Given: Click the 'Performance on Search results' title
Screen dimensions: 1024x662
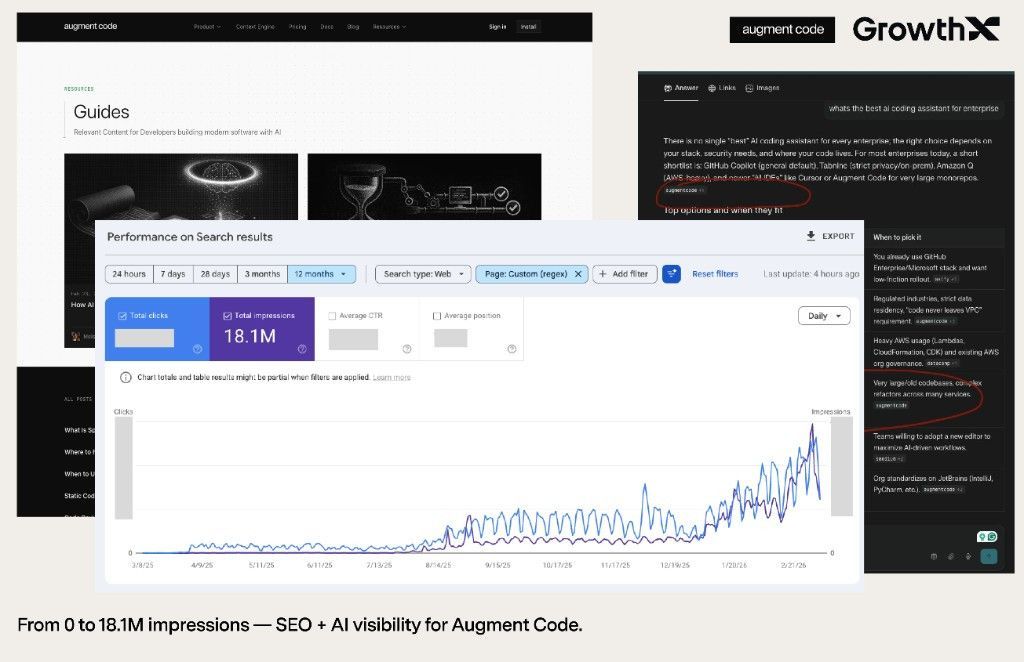Looking at the screenshot, I should (189, 237).
